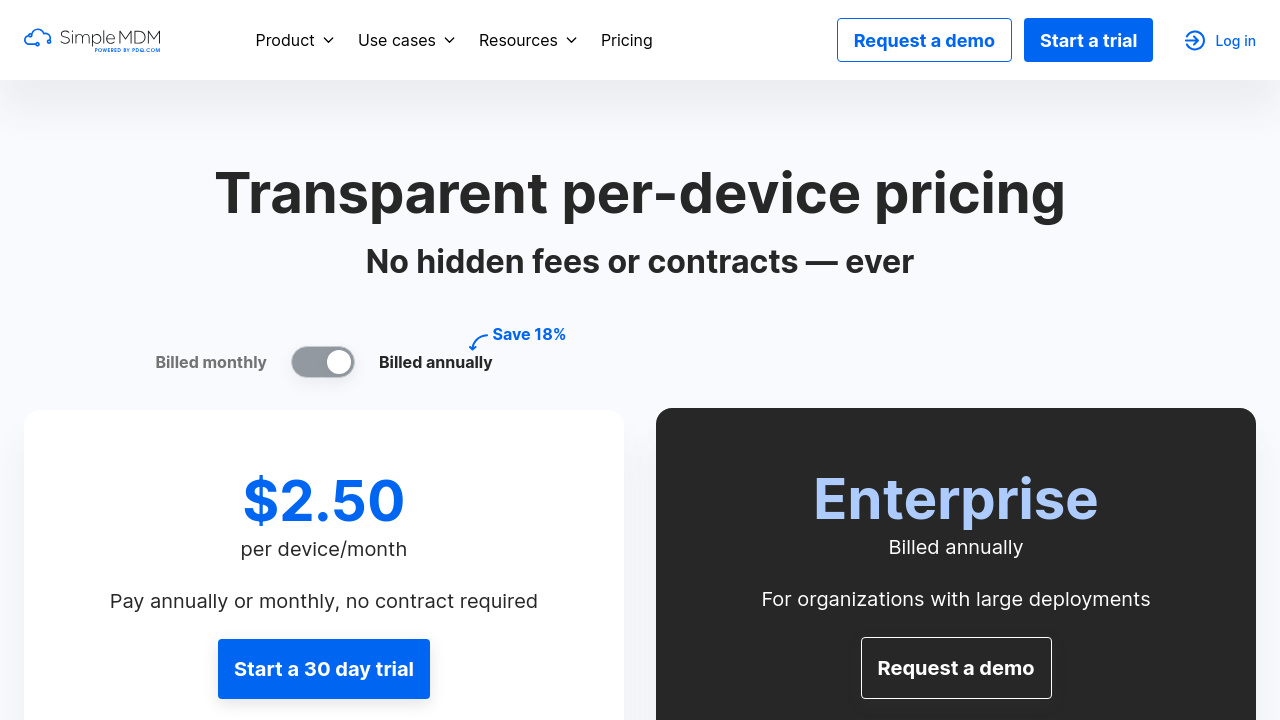The image size is (1280, 720).
Task: Toggle the billing period switch
Action: (x=323, y=362)
